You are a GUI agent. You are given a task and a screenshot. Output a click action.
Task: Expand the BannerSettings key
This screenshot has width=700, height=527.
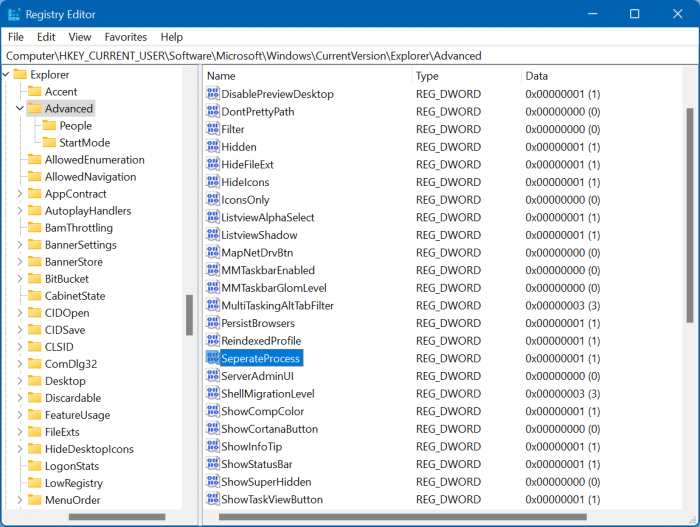[x=20, y=244]
